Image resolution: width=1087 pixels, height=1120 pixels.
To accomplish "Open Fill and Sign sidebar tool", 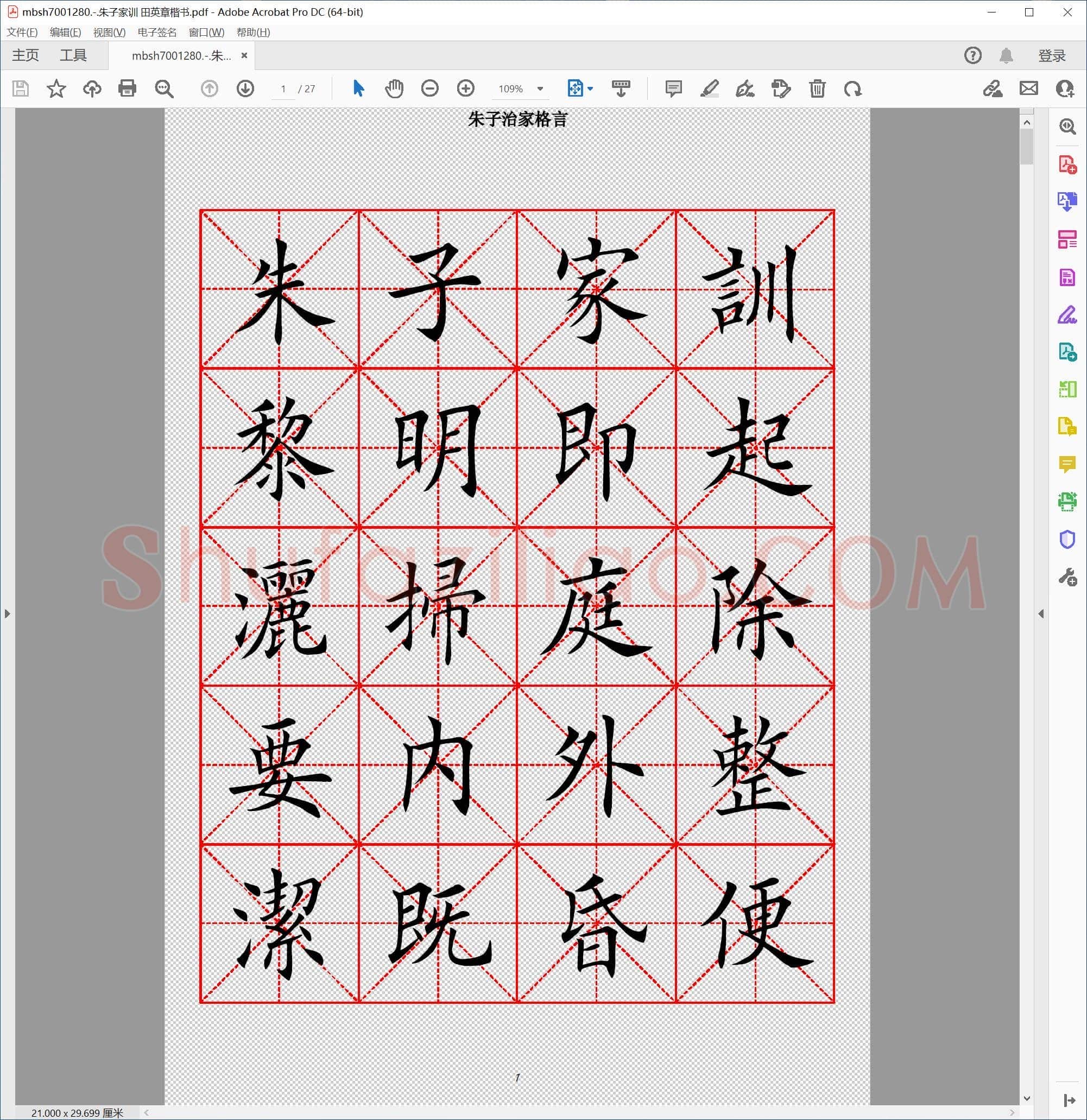I will click(x=1067, y=315).
